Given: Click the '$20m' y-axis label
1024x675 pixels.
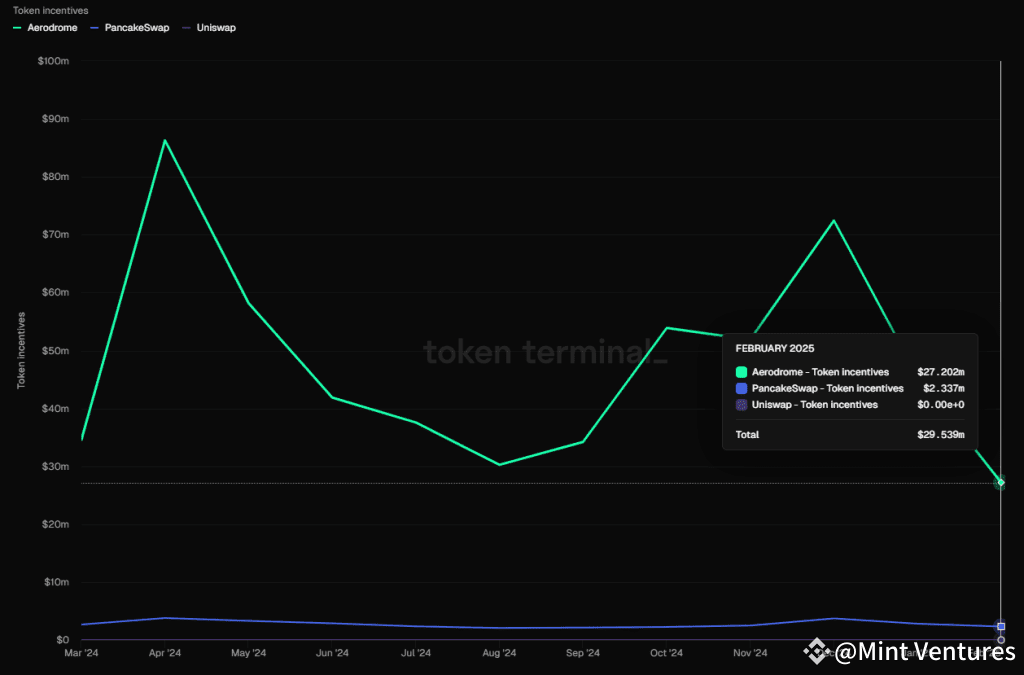Looking at the screenshot, I should [56, 524].
